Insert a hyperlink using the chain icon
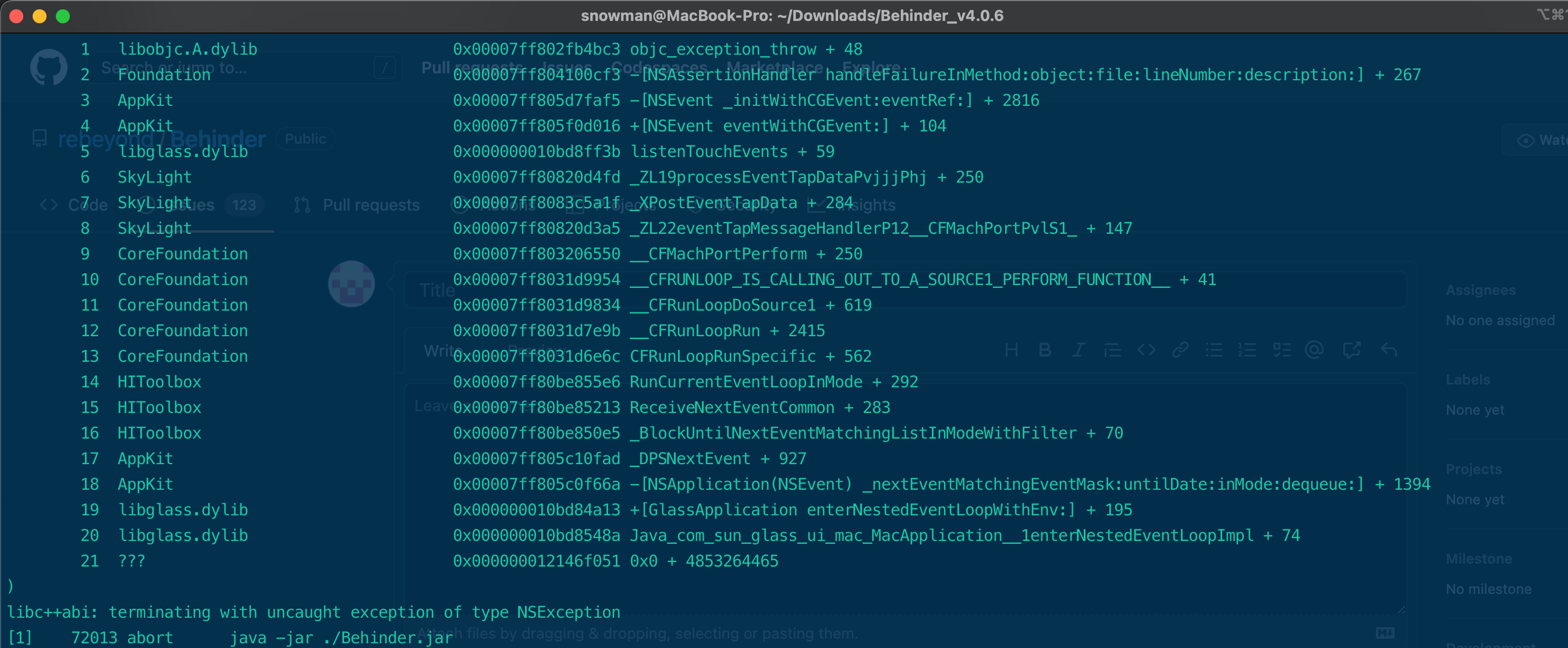Viewport: 1568px width, 648px height. tap(1181, 350)
